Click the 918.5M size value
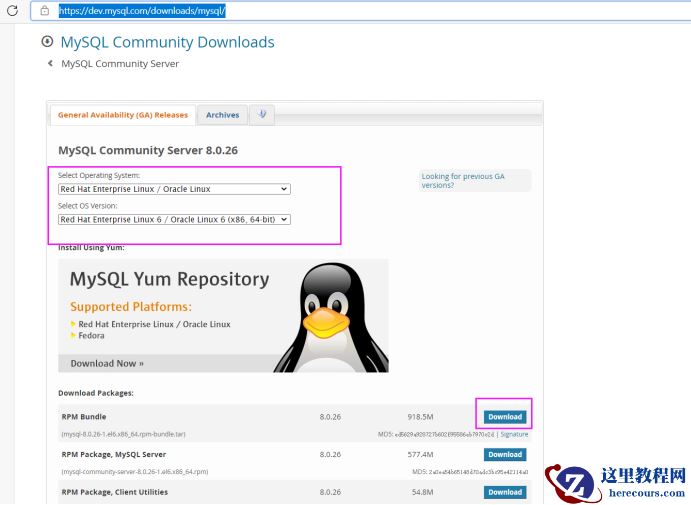Image resolution: width=691 pixels, height=505 pixels. click(x=420, y=417)
